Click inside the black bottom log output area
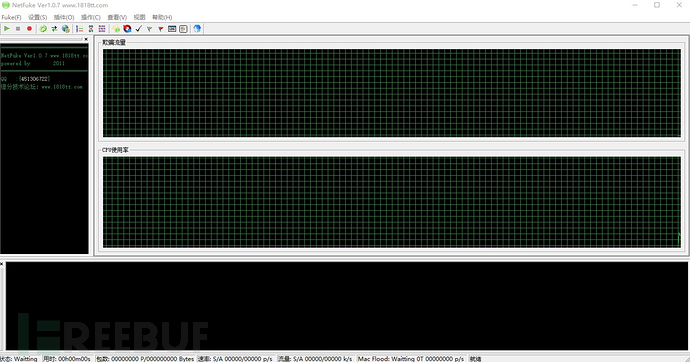Screen dimensions: 690x362 [347, 306]
